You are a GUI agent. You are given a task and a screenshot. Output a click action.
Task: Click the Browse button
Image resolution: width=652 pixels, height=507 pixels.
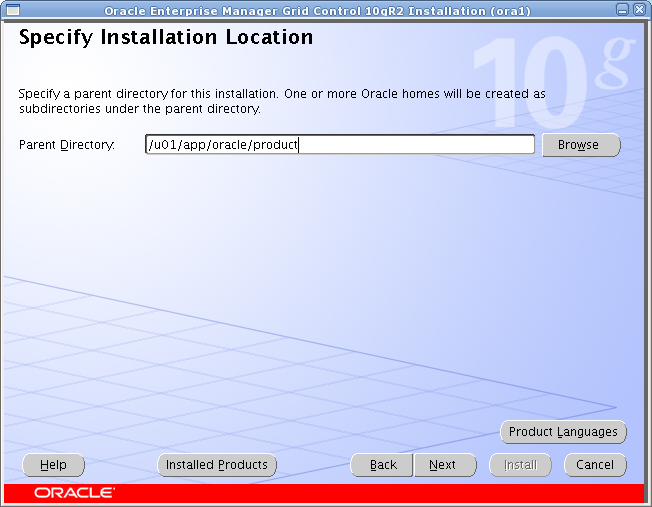click(581, 145)
